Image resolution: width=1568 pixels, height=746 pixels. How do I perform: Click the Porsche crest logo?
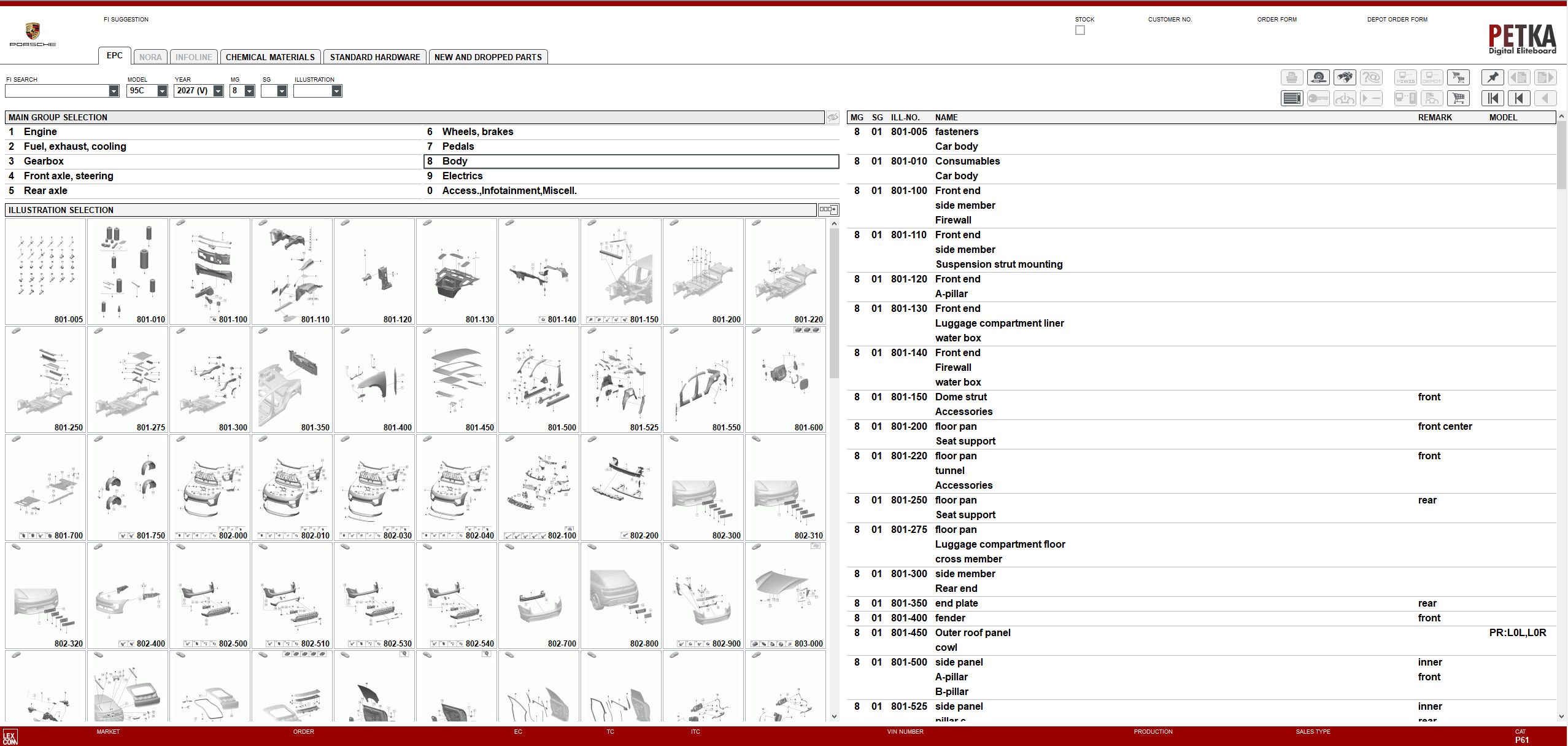(x=33, y=34)
